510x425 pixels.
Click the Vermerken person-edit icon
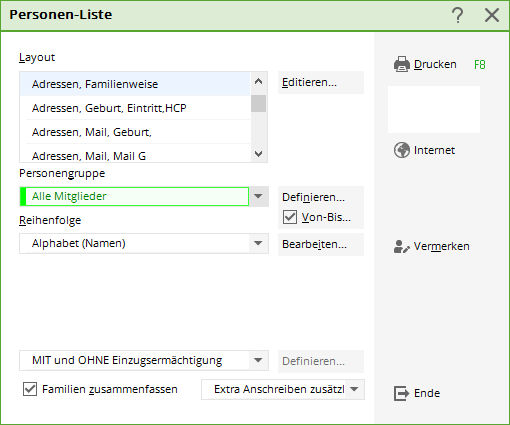[x=401, y=247]
